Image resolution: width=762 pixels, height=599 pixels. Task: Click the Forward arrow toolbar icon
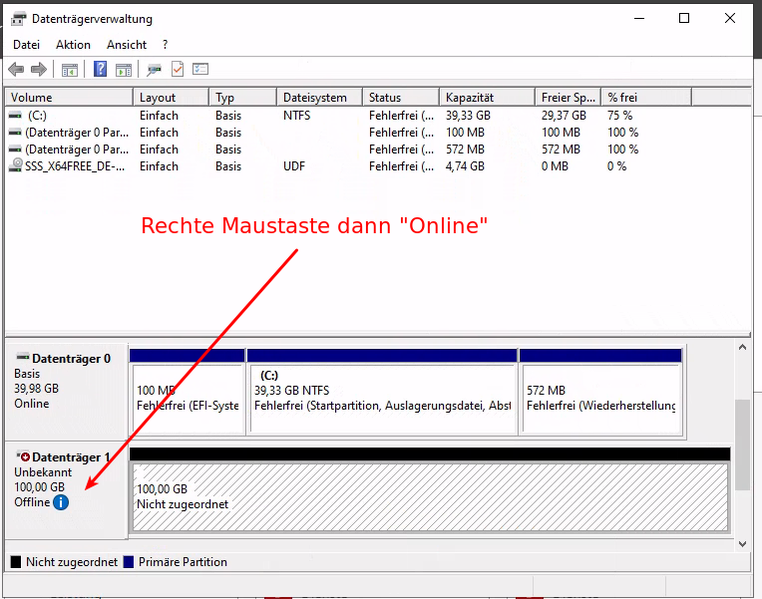tap(38, 69)
